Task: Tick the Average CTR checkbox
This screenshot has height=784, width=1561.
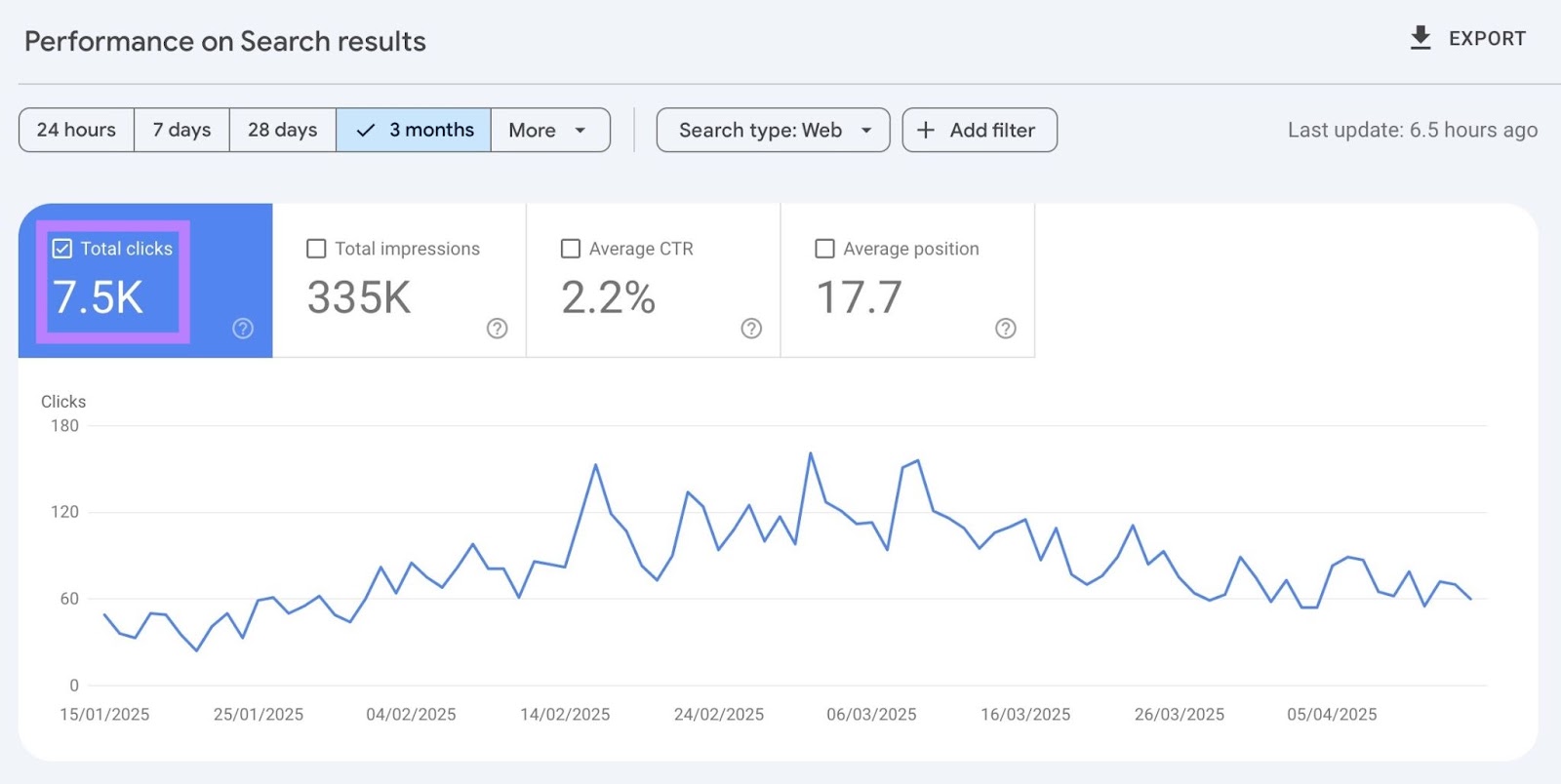Action: (571, 249)
